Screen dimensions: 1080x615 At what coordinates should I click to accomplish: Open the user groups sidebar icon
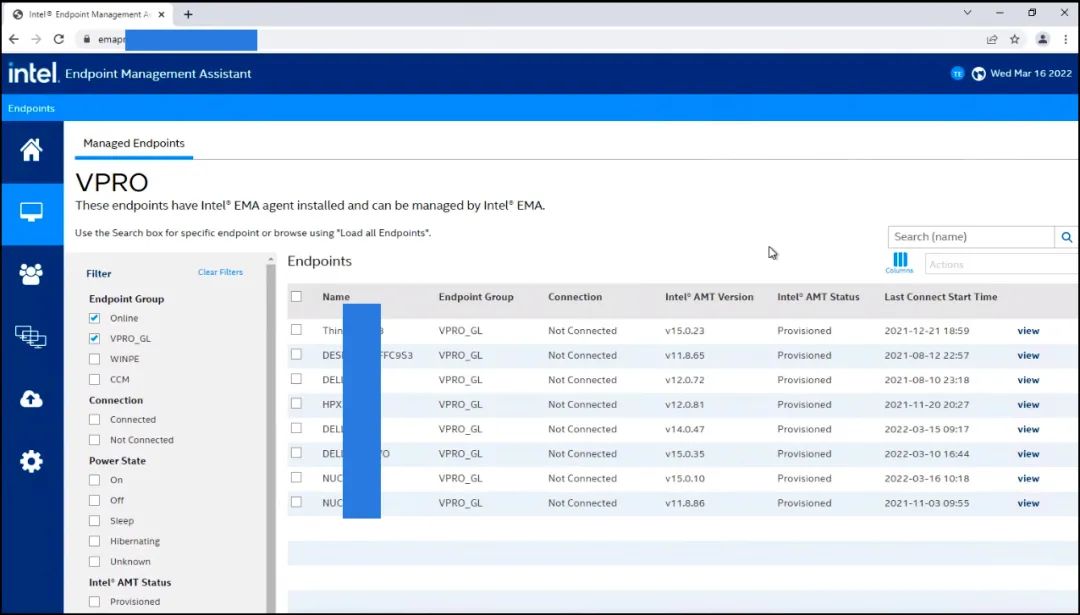coord(31,274)
